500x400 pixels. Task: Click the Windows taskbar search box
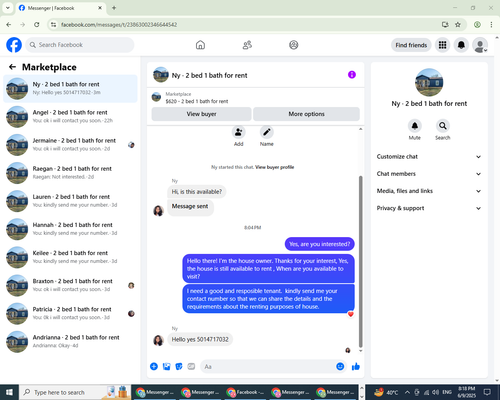click(75, 392)
